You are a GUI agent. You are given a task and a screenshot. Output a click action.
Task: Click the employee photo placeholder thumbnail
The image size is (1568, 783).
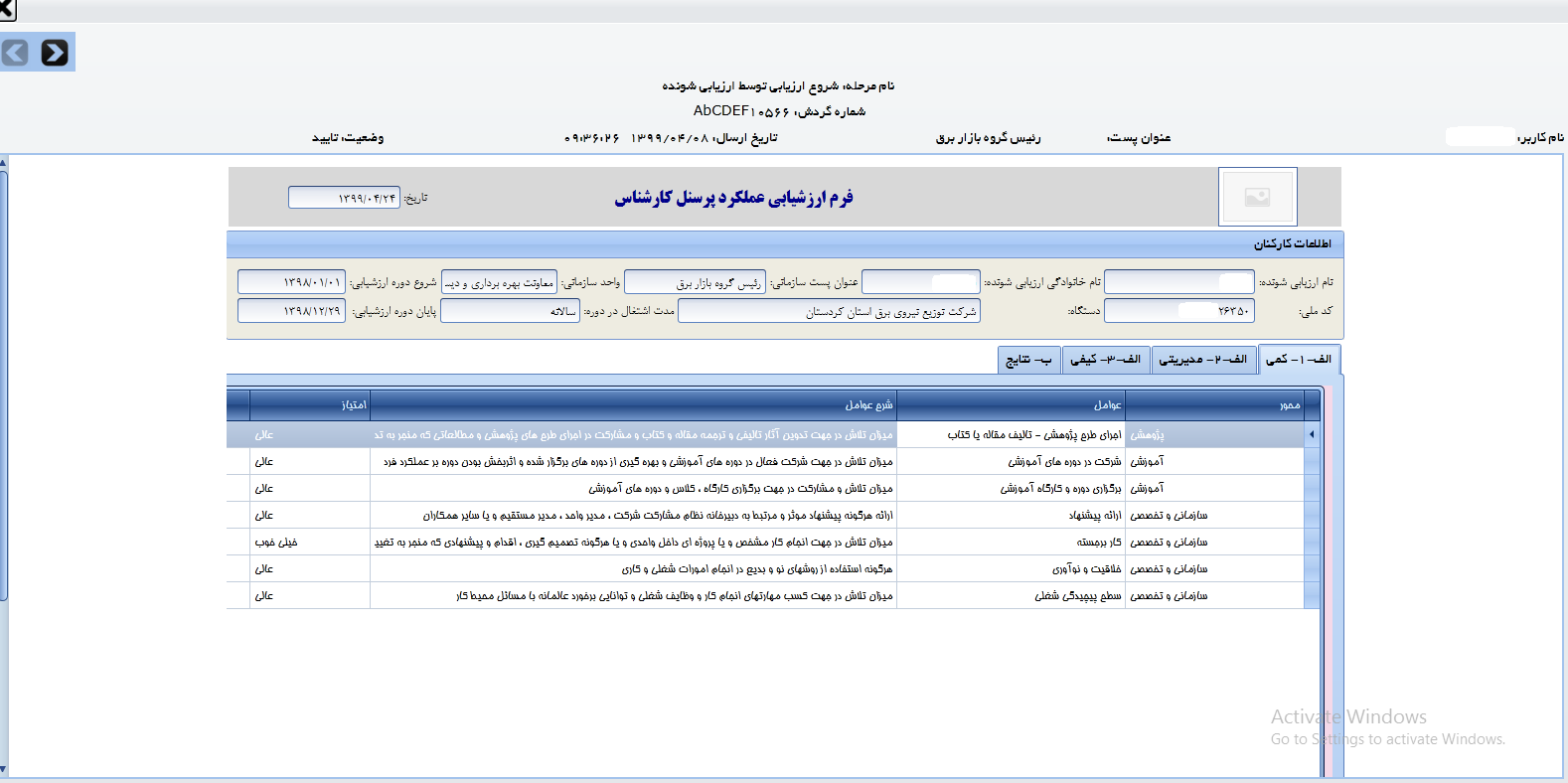(x=1257, y=197)
